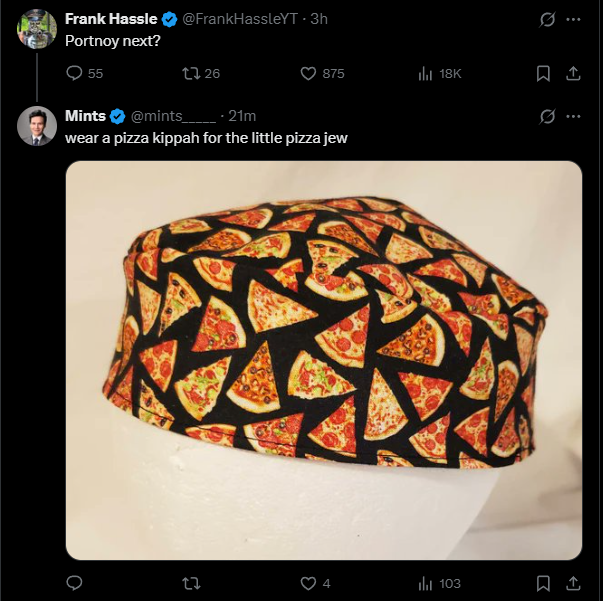Click Frank Hassle's profile avatar

pos(37,29)
